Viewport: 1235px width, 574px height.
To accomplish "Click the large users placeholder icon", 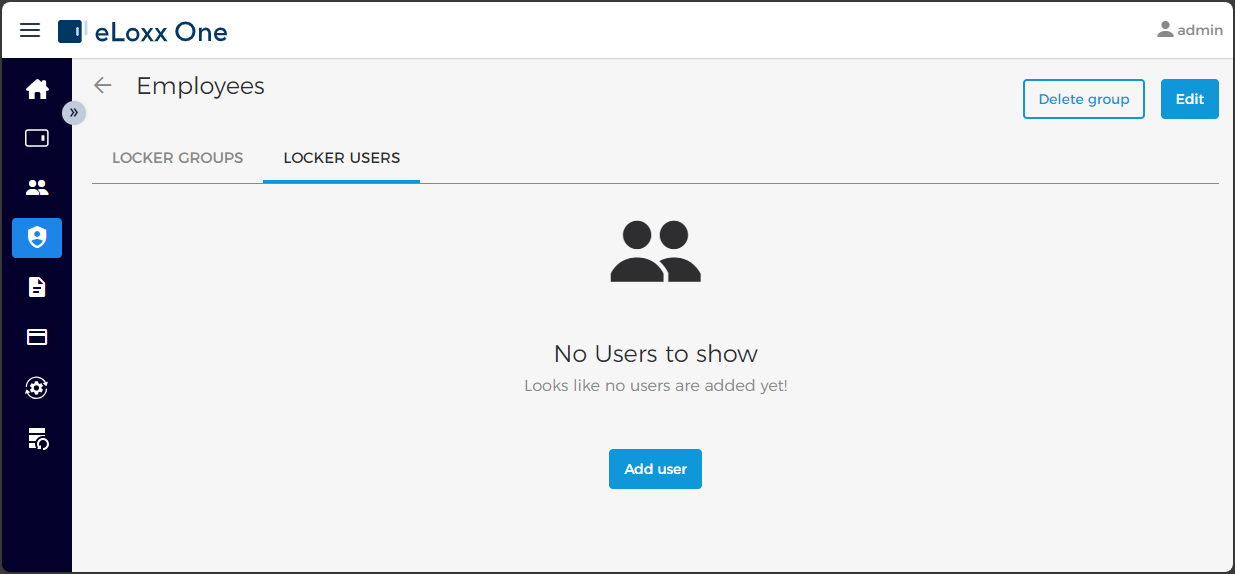I will click(x=656, y=250).
